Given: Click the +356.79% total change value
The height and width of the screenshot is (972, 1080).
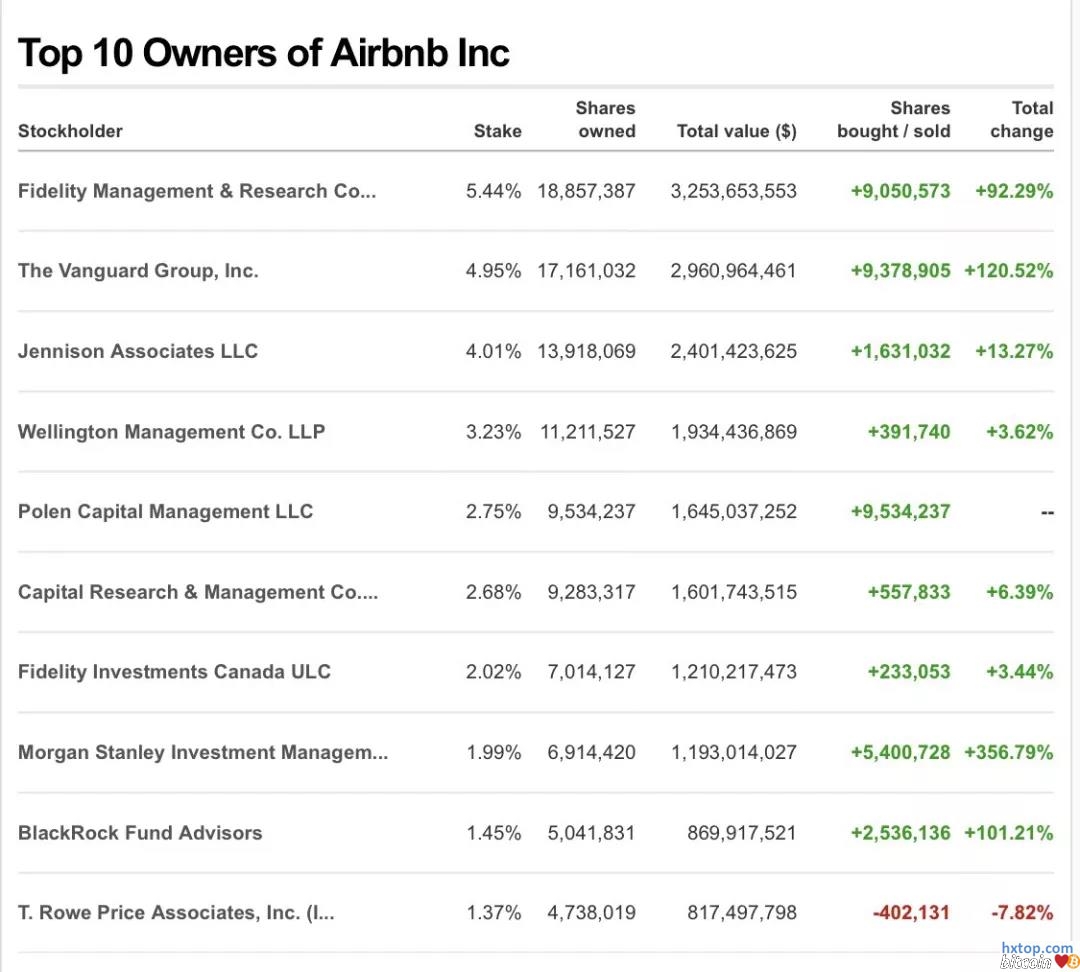Looking at the screenshot, I should point(1008,753).
